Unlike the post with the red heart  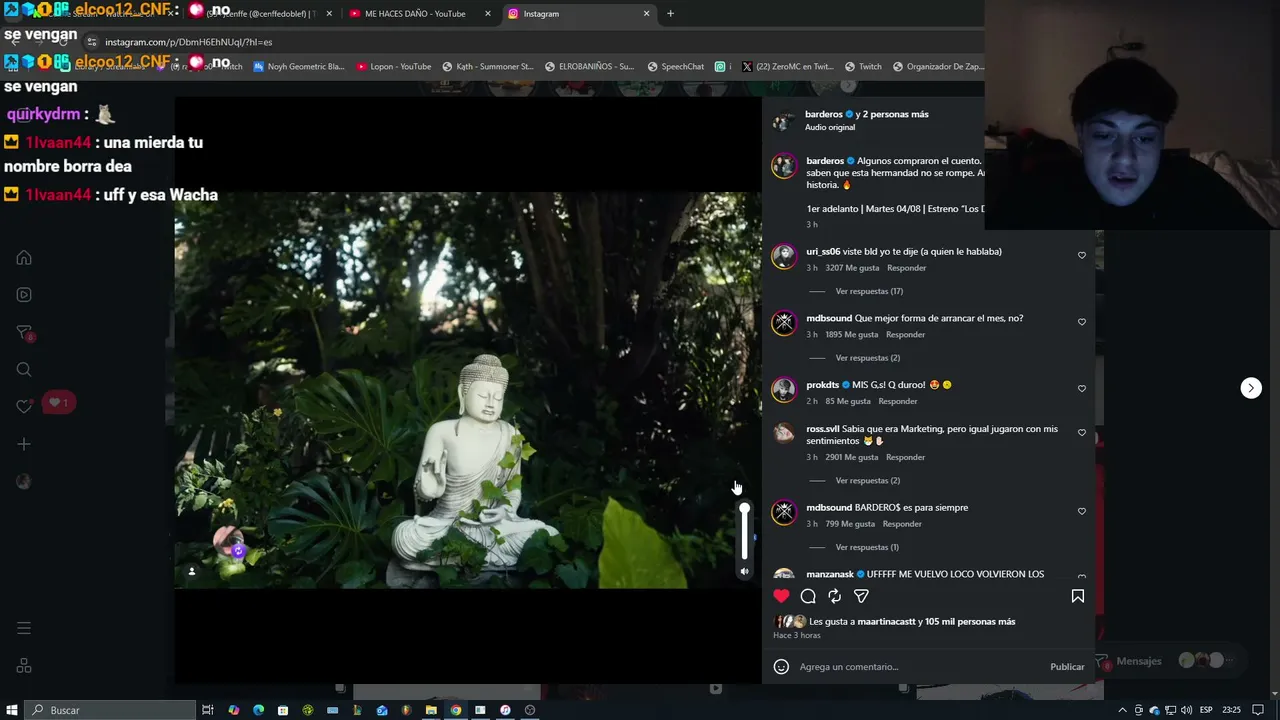781,596
